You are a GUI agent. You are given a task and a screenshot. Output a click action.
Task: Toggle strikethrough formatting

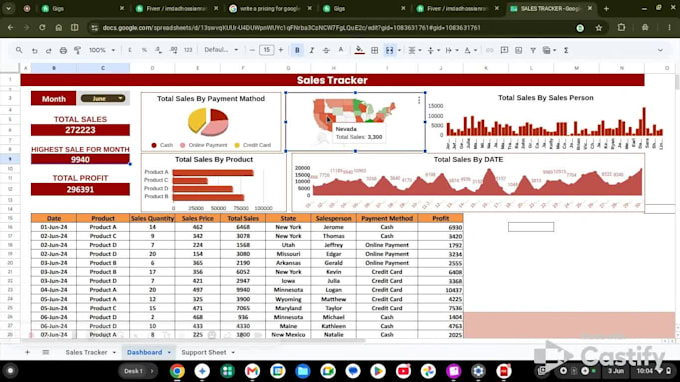pos(326,50)
